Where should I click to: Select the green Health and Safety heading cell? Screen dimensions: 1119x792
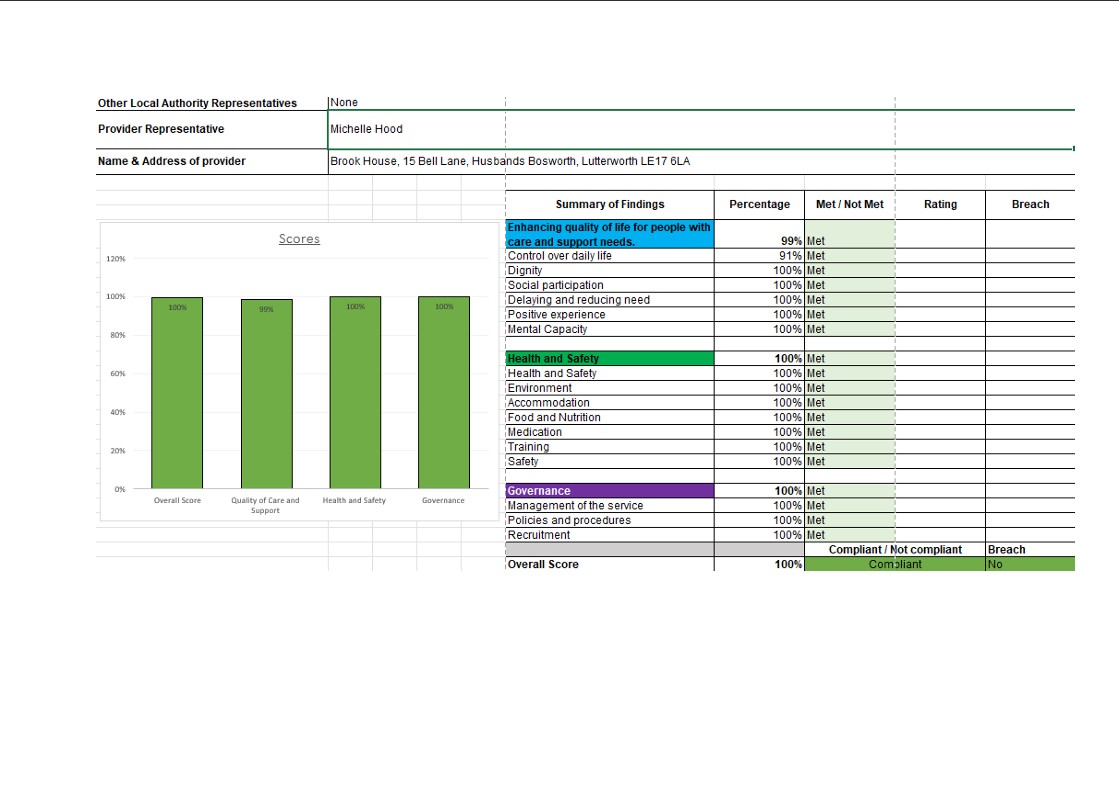coord(609,358)
